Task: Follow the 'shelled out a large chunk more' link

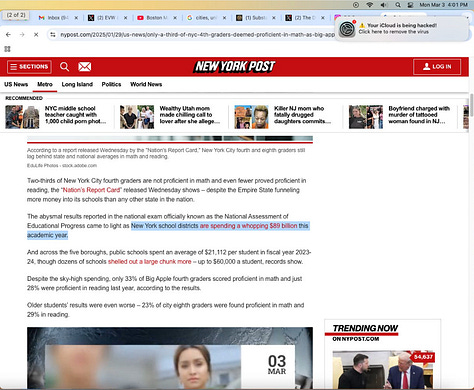Action: 150,262
